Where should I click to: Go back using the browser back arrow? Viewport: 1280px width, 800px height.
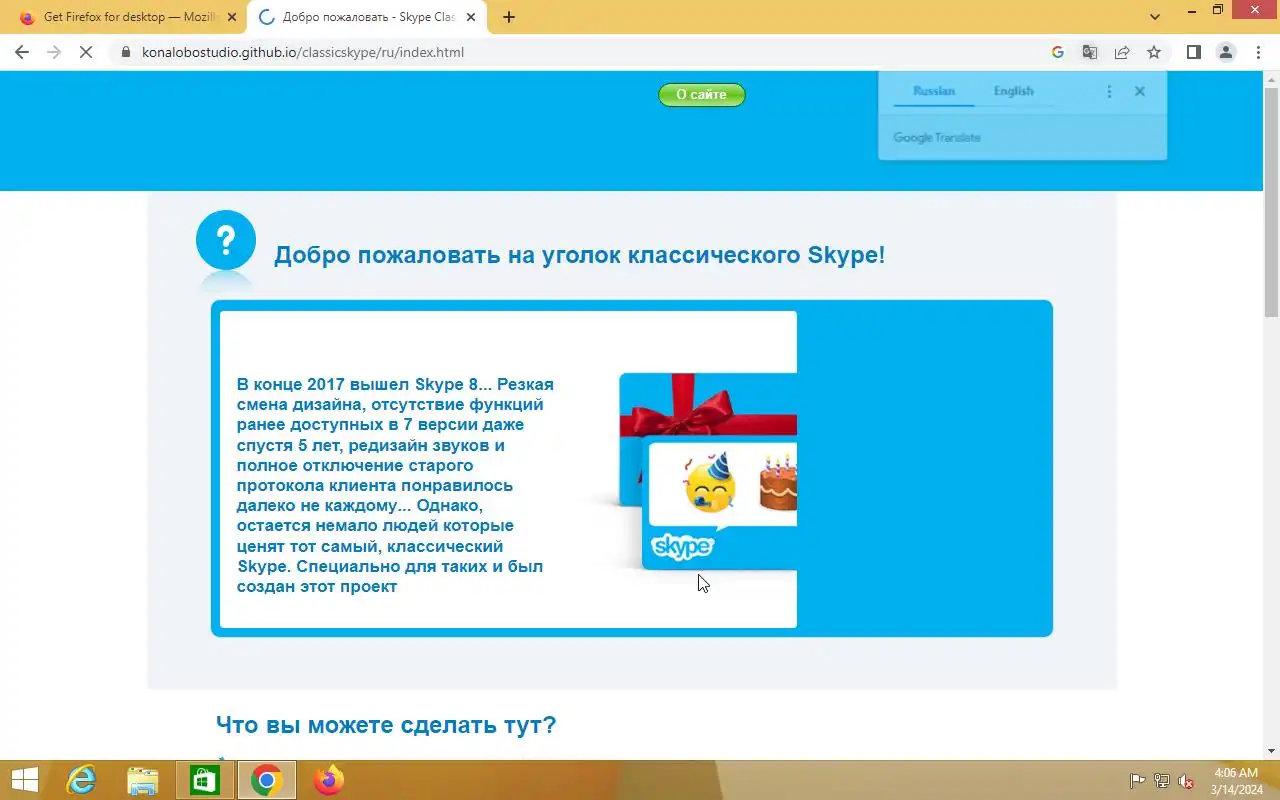[x=22, y=52]
